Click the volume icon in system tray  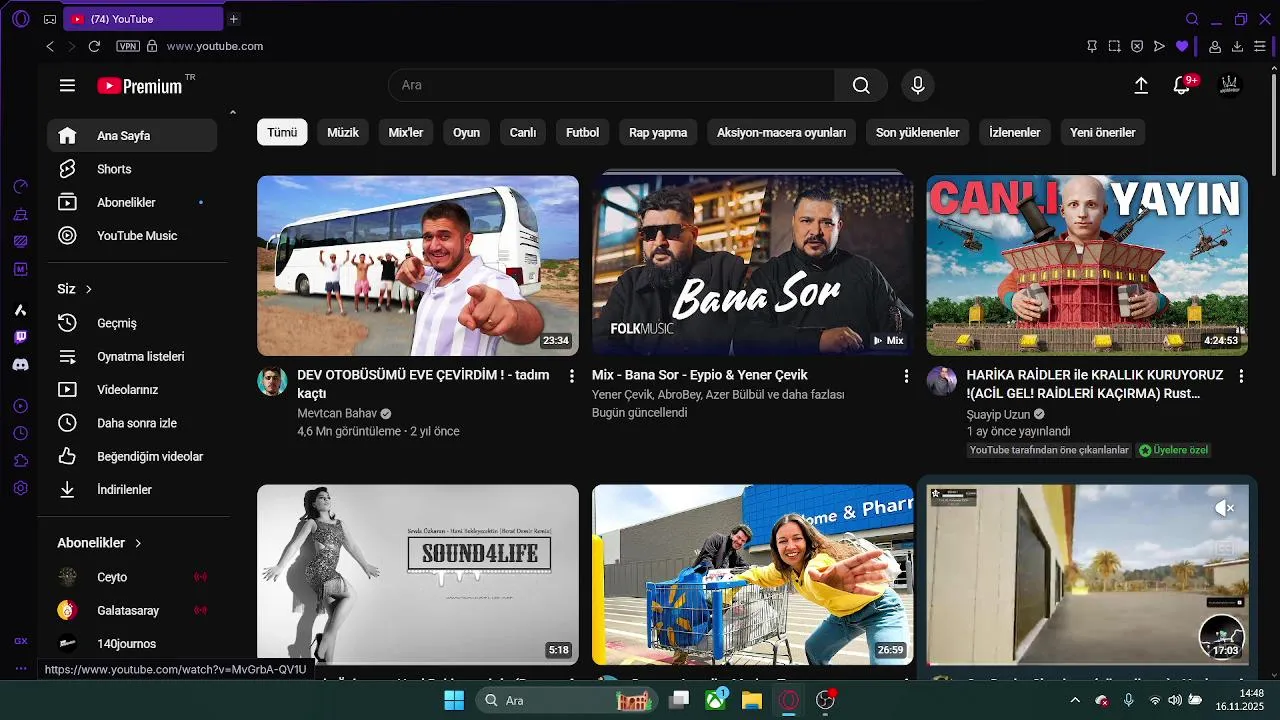[1174, 700]
